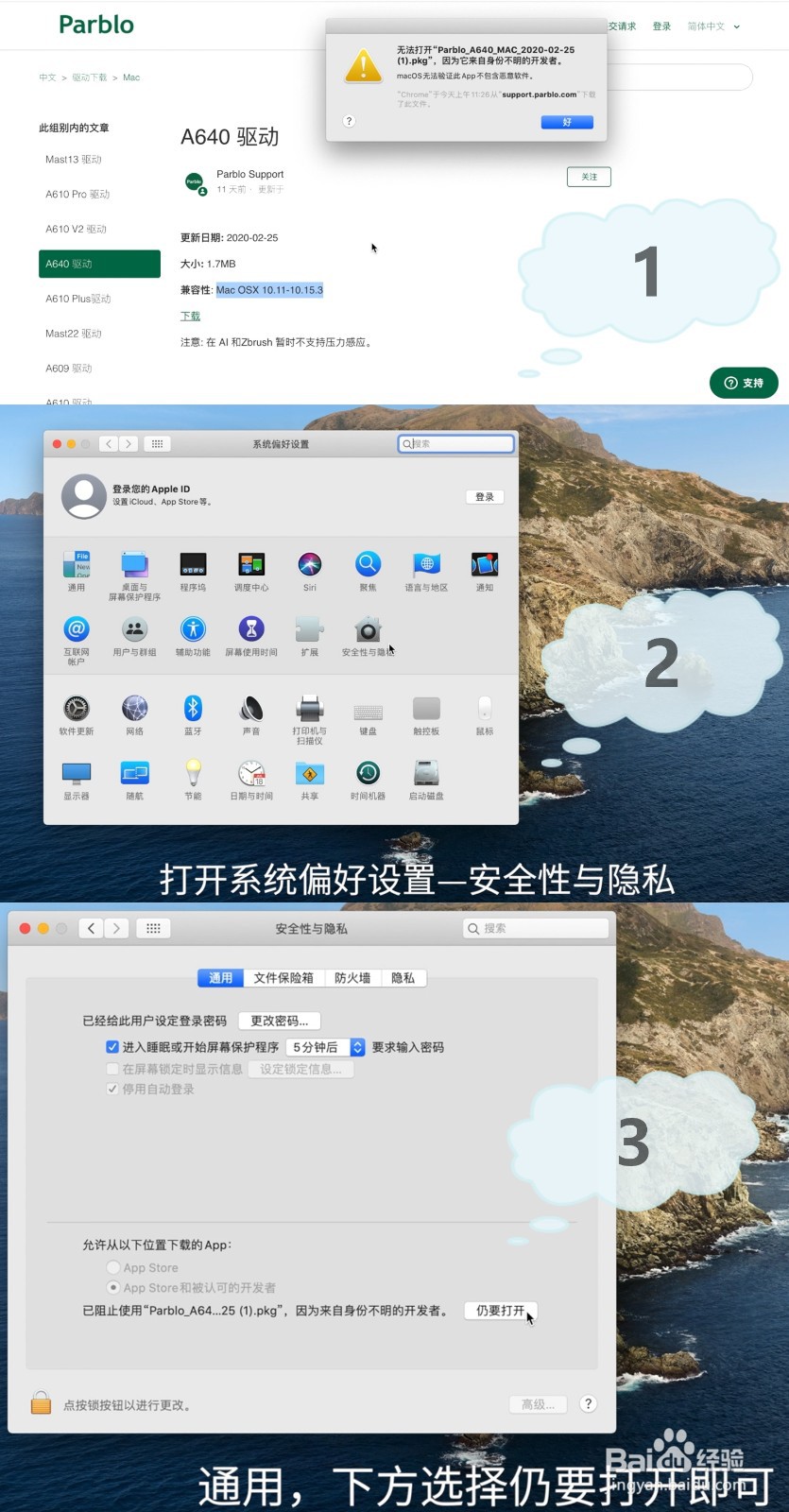Screen dimensions: 789x1512
Task: Open 键盘 (Keyboard) preferences icon
Action: [368, 711]
